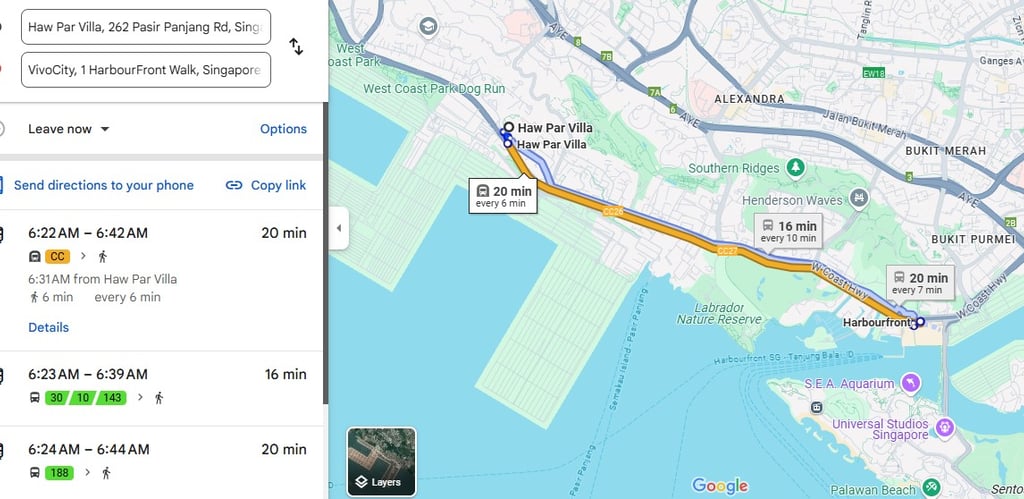Click the yellow CC Circle Line badge
The width and height of the screenshot is (1024, 499).
pos(57,257)
